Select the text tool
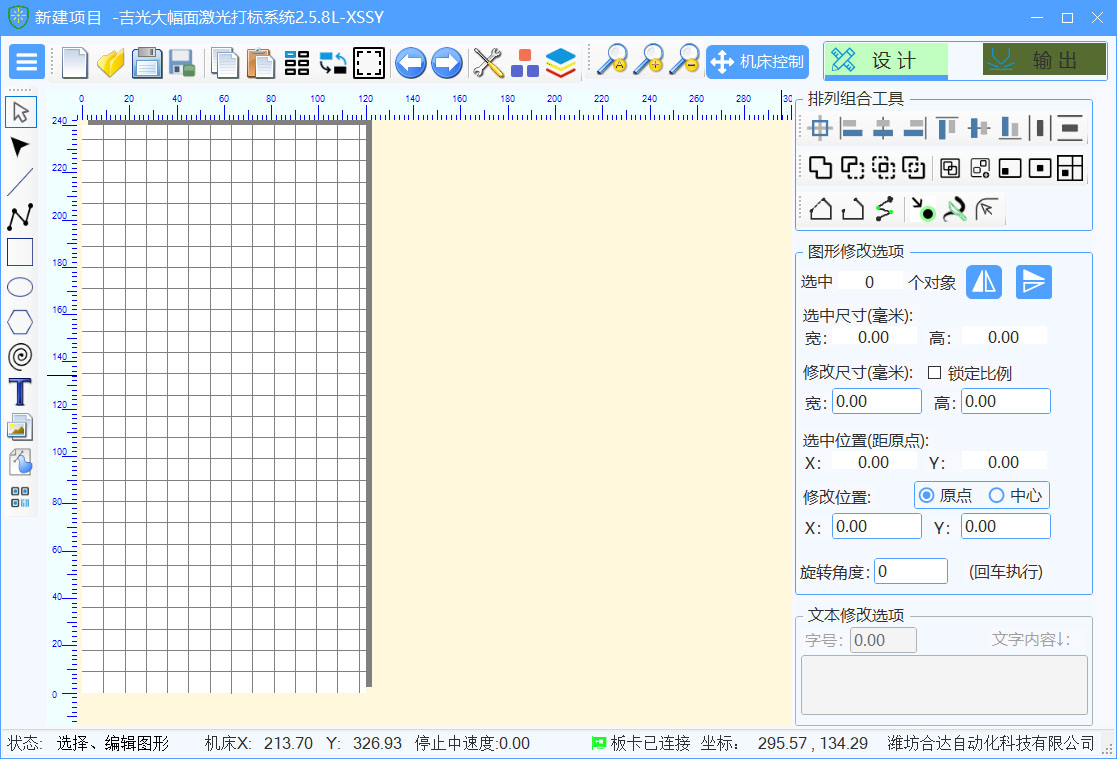Screen dimensions: 1117x759 [x=20, y=392]
